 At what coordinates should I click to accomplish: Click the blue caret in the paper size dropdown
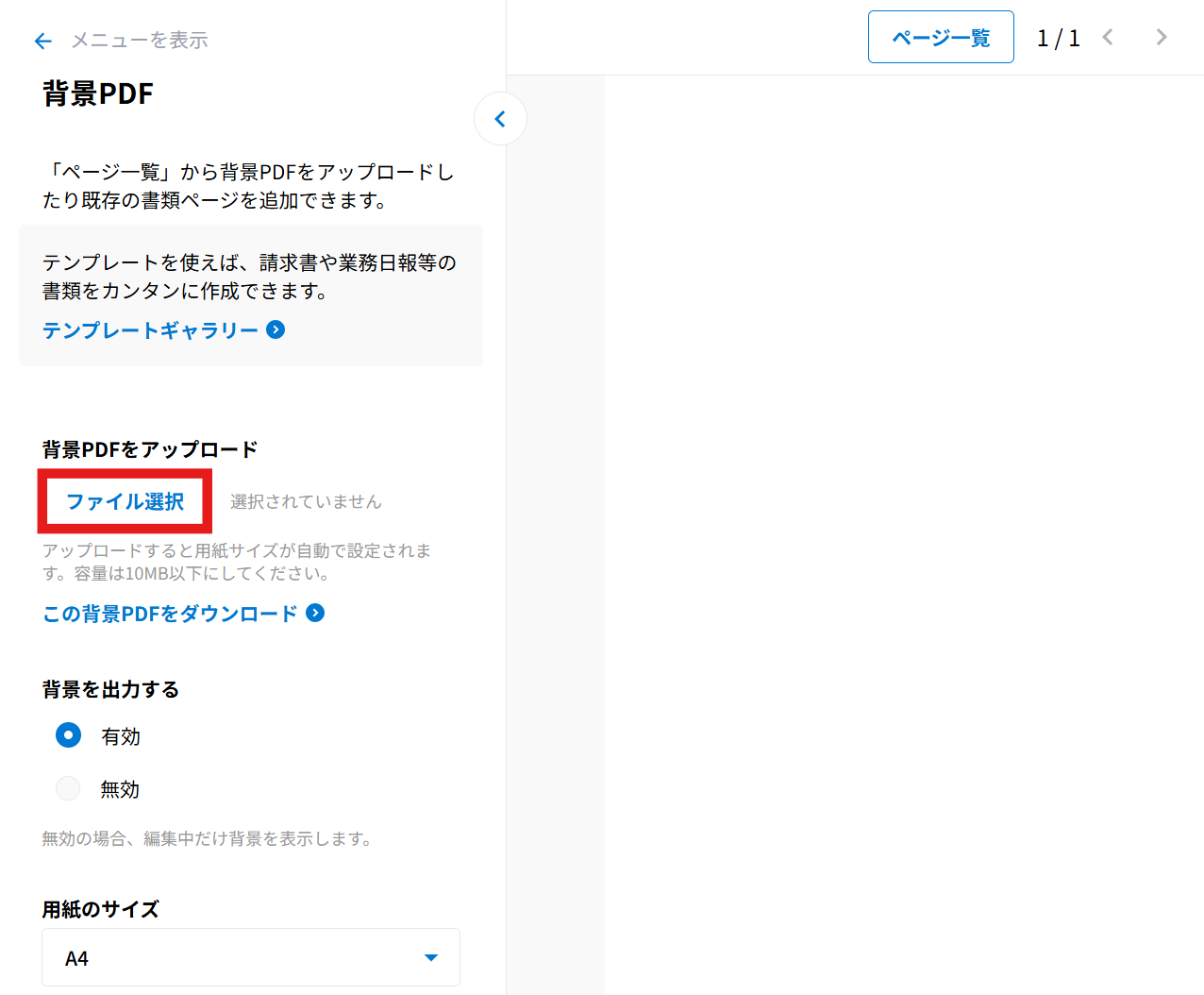[431, 957]
